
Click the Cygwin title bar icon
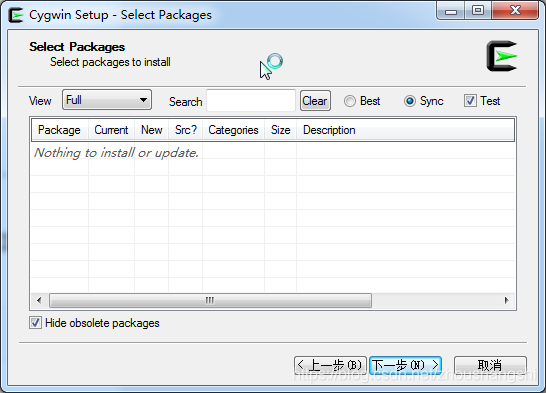point(15,15)
